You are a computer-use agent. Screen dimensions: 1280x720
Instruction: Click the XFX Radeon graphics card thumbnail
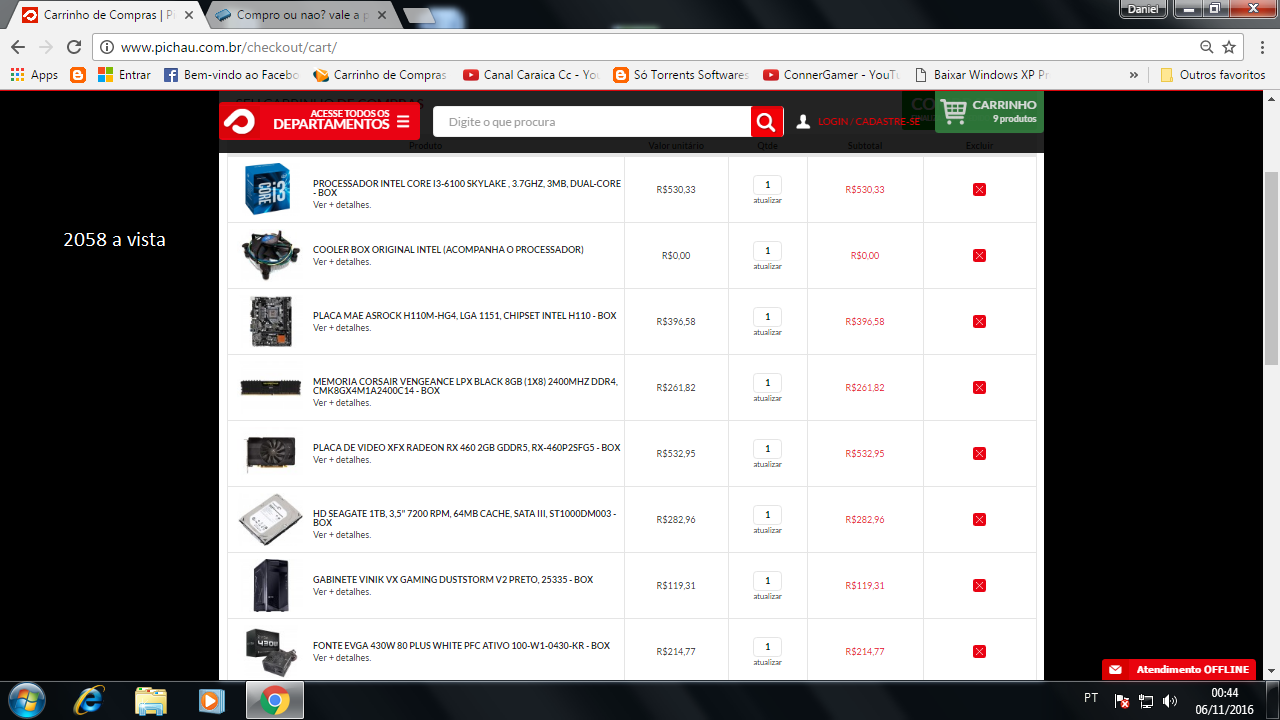[x=270, y=454]
